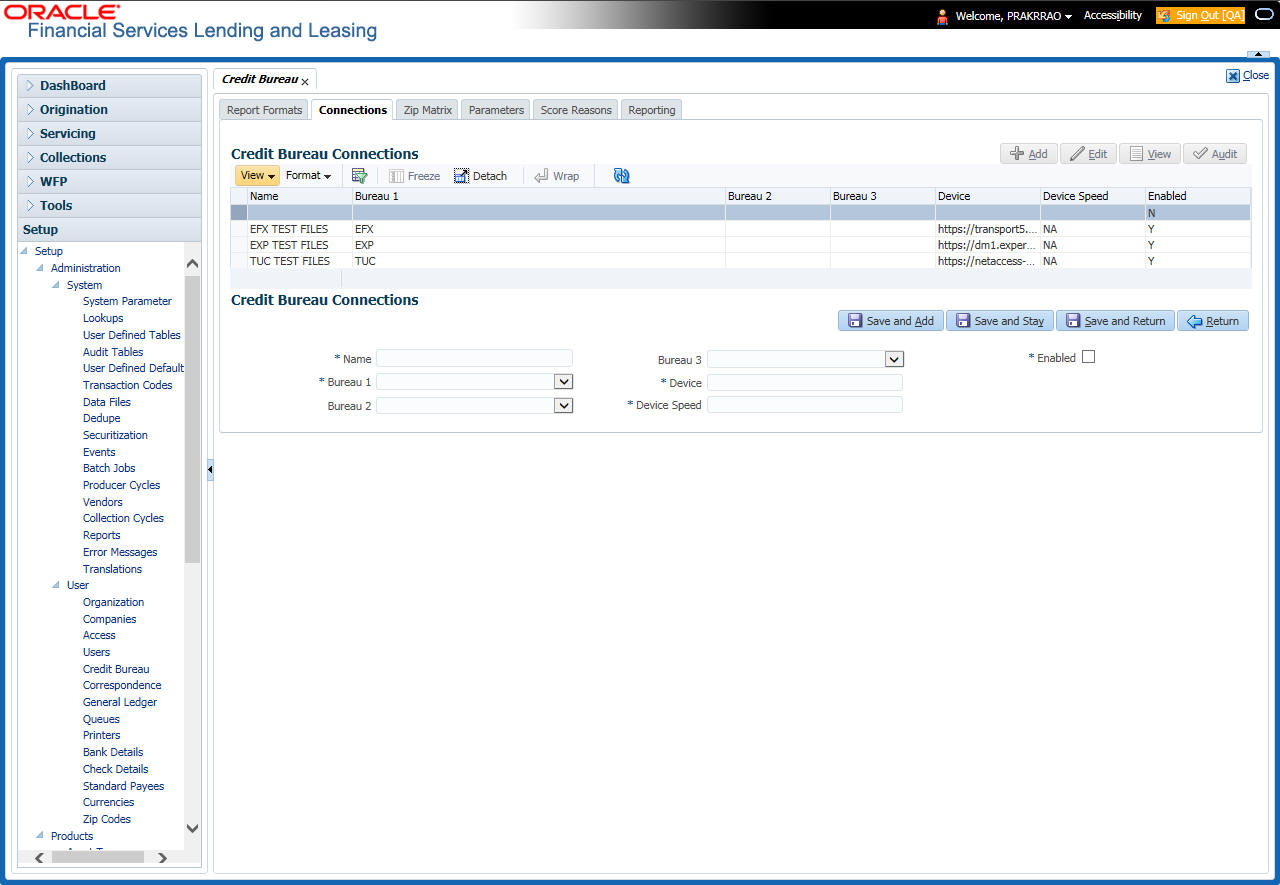Click the View button beside Edit

coord(1150,154)
